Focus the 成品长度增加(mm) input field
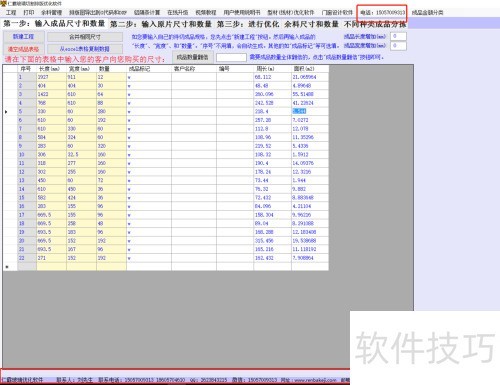Image resolution: width=500 pixels, height=385 pixels. (x=398, y=36)
